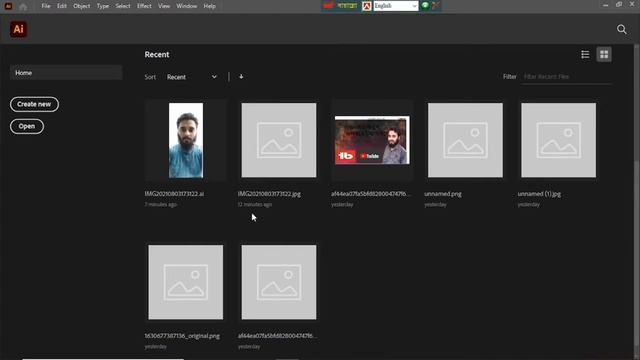Open the View menu
The width and height of the screenshot is (640, 360).
click(164, 6)
